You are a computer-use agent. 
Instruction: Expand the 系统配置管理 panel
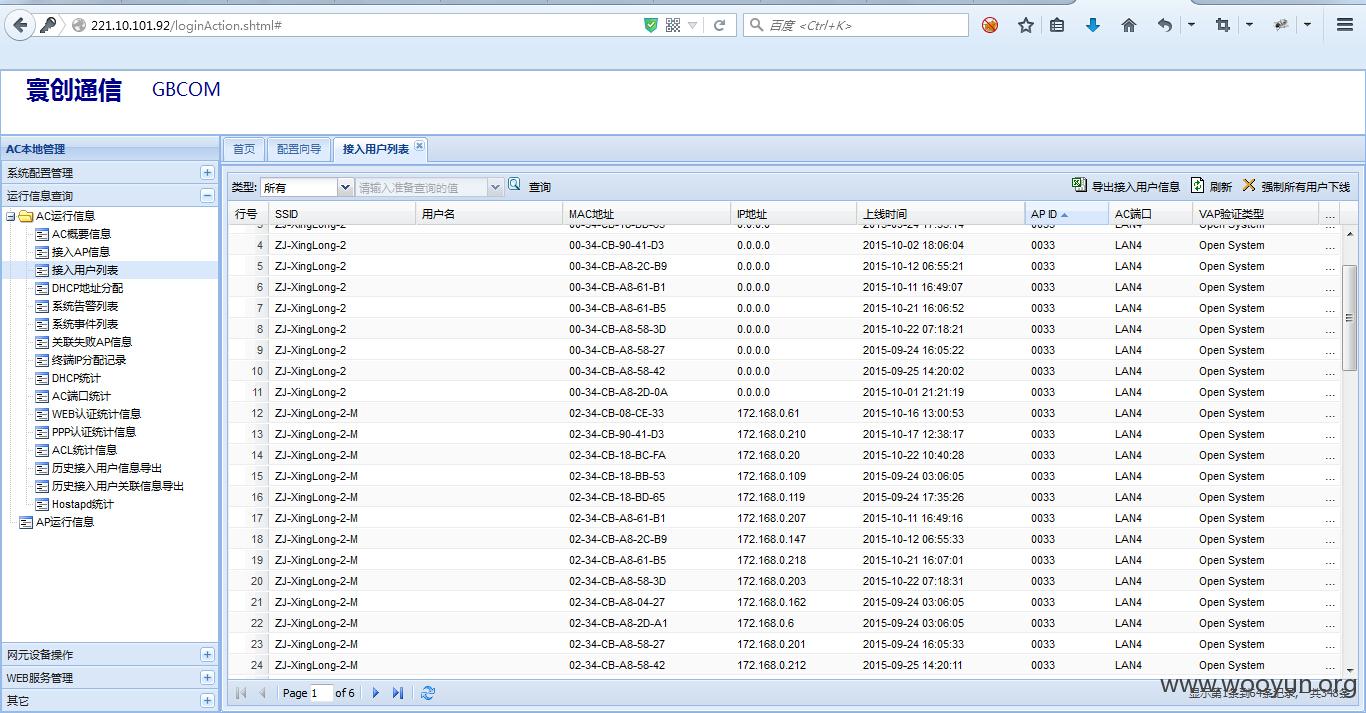(x=207, y=173)
